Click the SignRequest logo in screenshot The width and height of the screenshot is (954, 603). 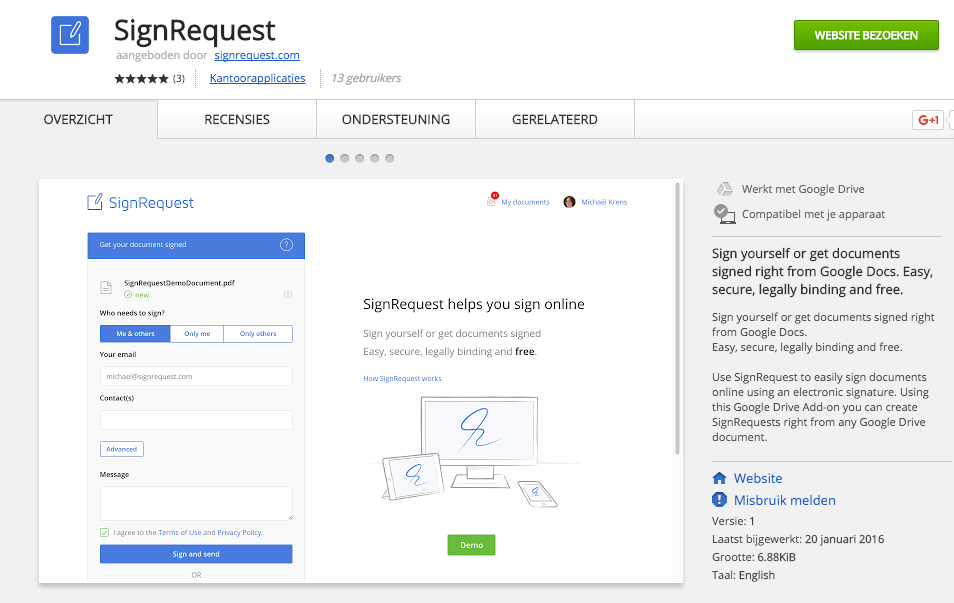141,203
